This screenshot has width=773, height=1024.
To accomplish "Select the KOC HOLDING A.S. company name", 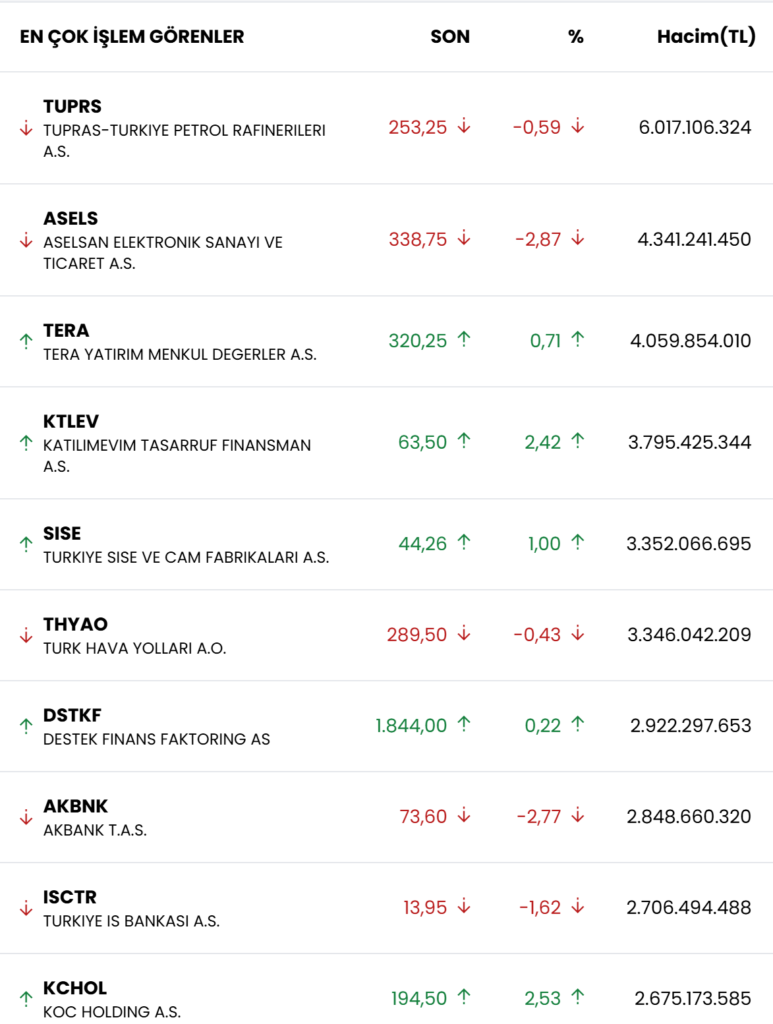I will tap(111, 1012).
